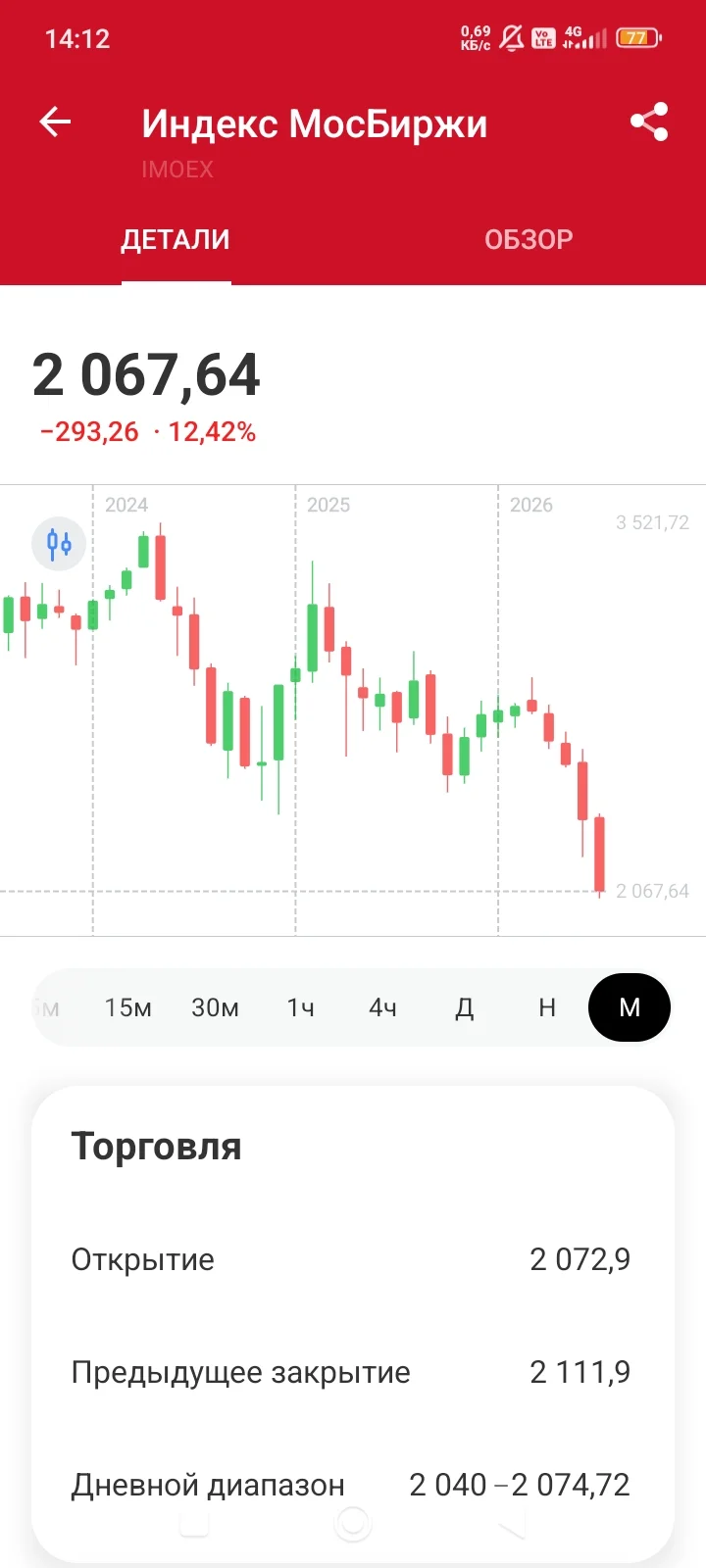706x1568 pixels.
Task: Tap the 2 067,64 price axis label
Action: 652,891
